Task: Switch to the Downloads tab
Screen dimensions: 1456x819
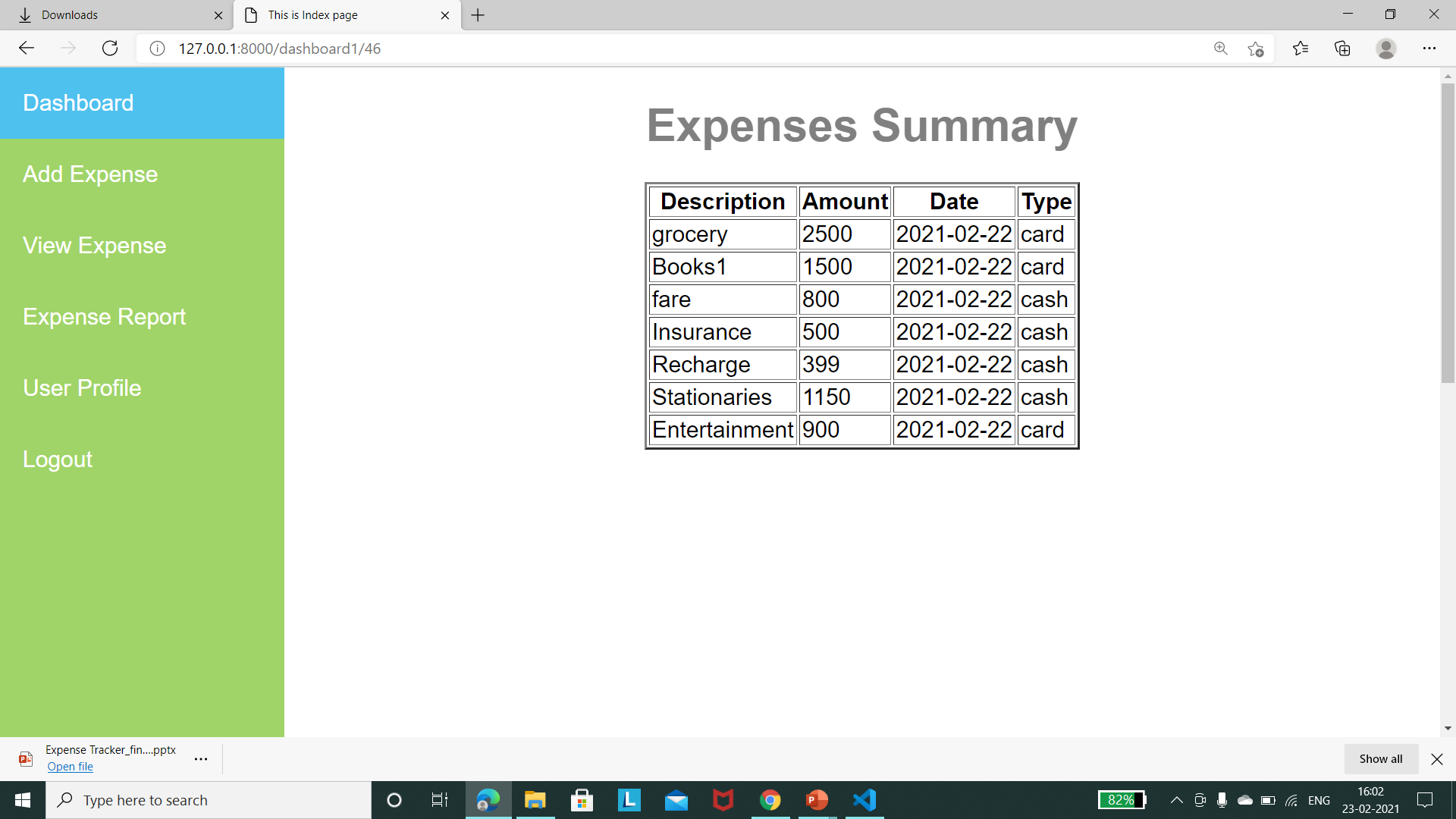Action: [x=114, y=15]
